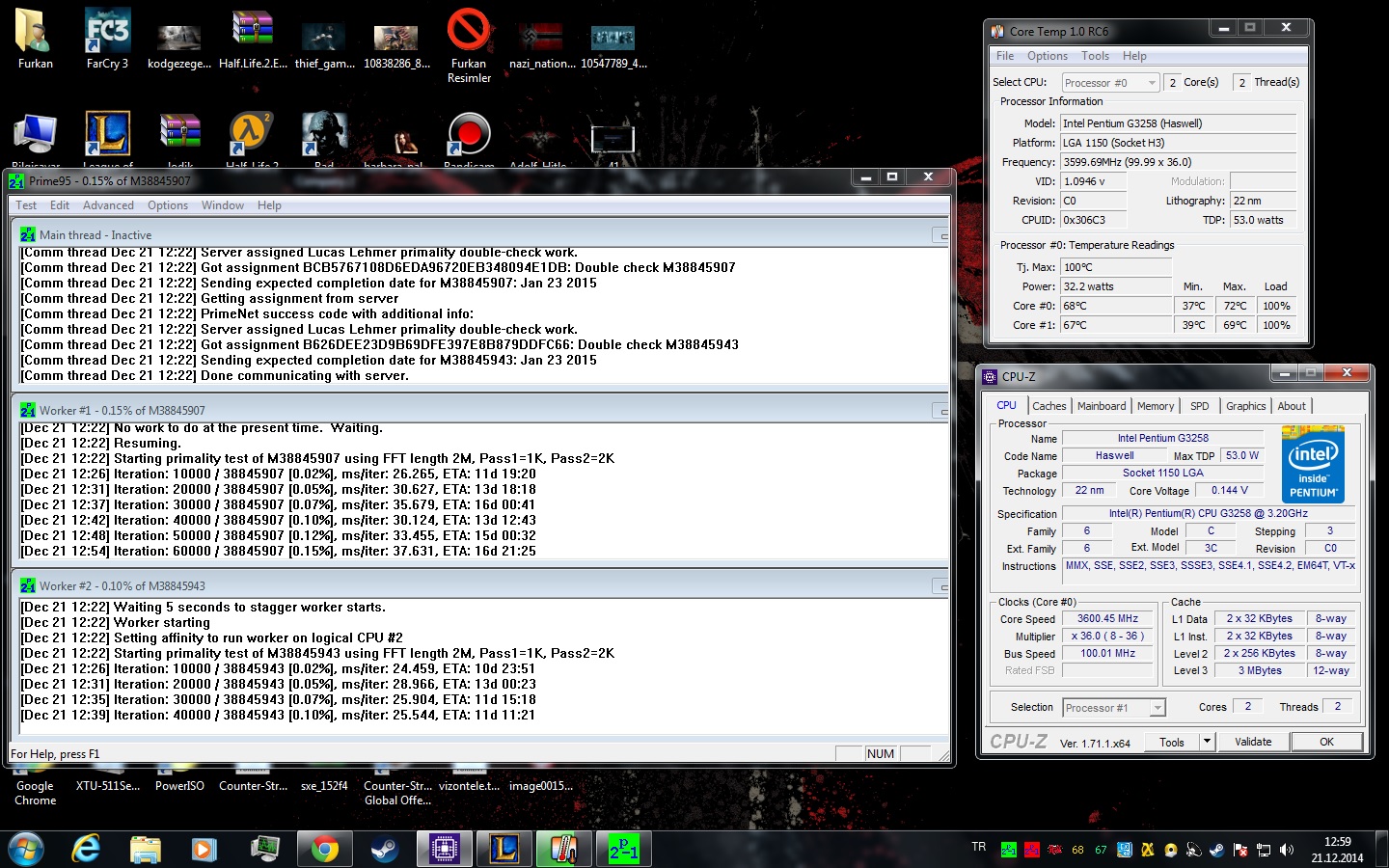
Task: Open the Furkan user folder icon
Action: [35, 31]
